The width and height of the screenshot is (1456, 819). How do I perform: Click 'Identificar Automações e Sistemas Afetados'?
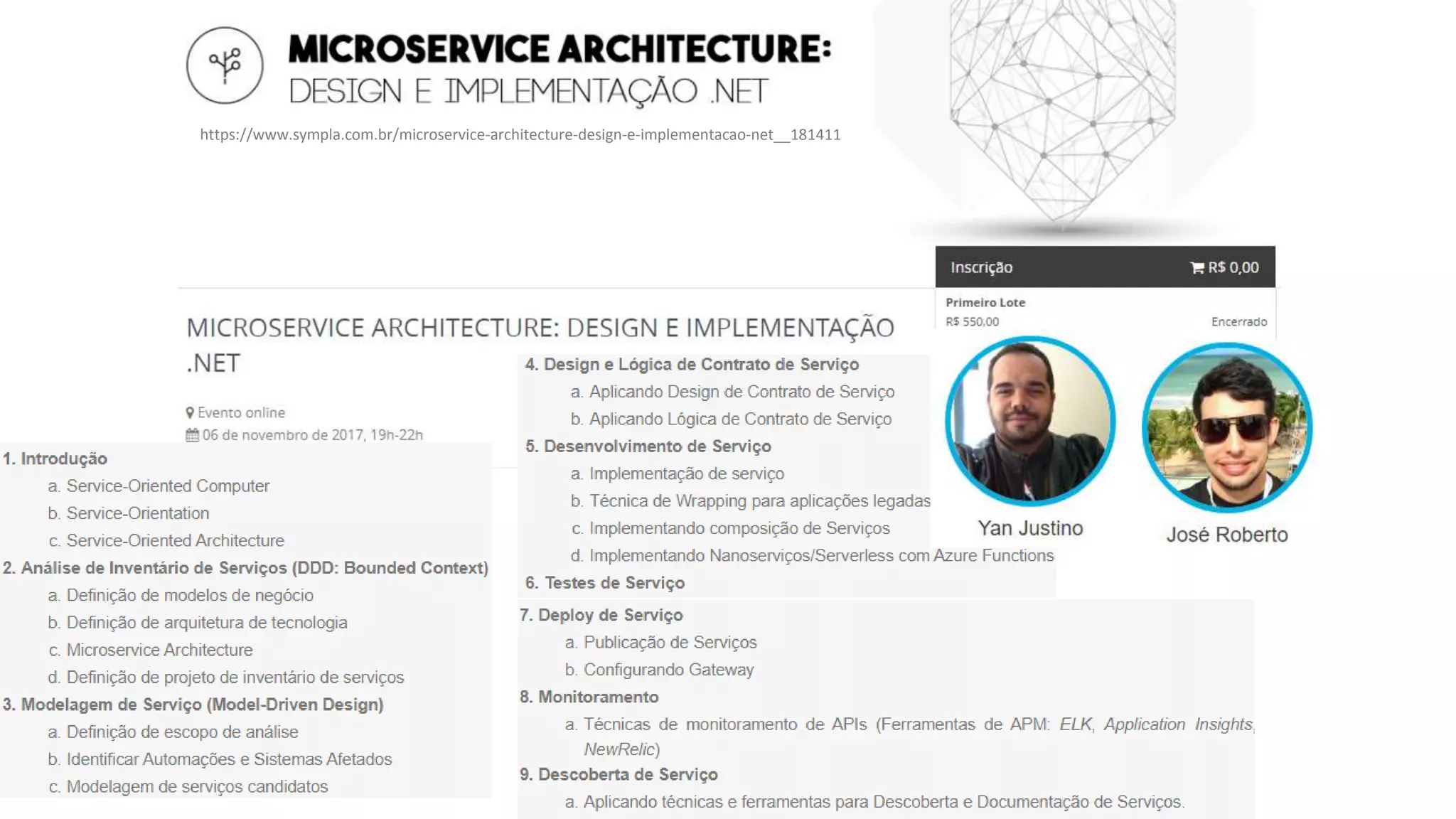tap(229, 759)
